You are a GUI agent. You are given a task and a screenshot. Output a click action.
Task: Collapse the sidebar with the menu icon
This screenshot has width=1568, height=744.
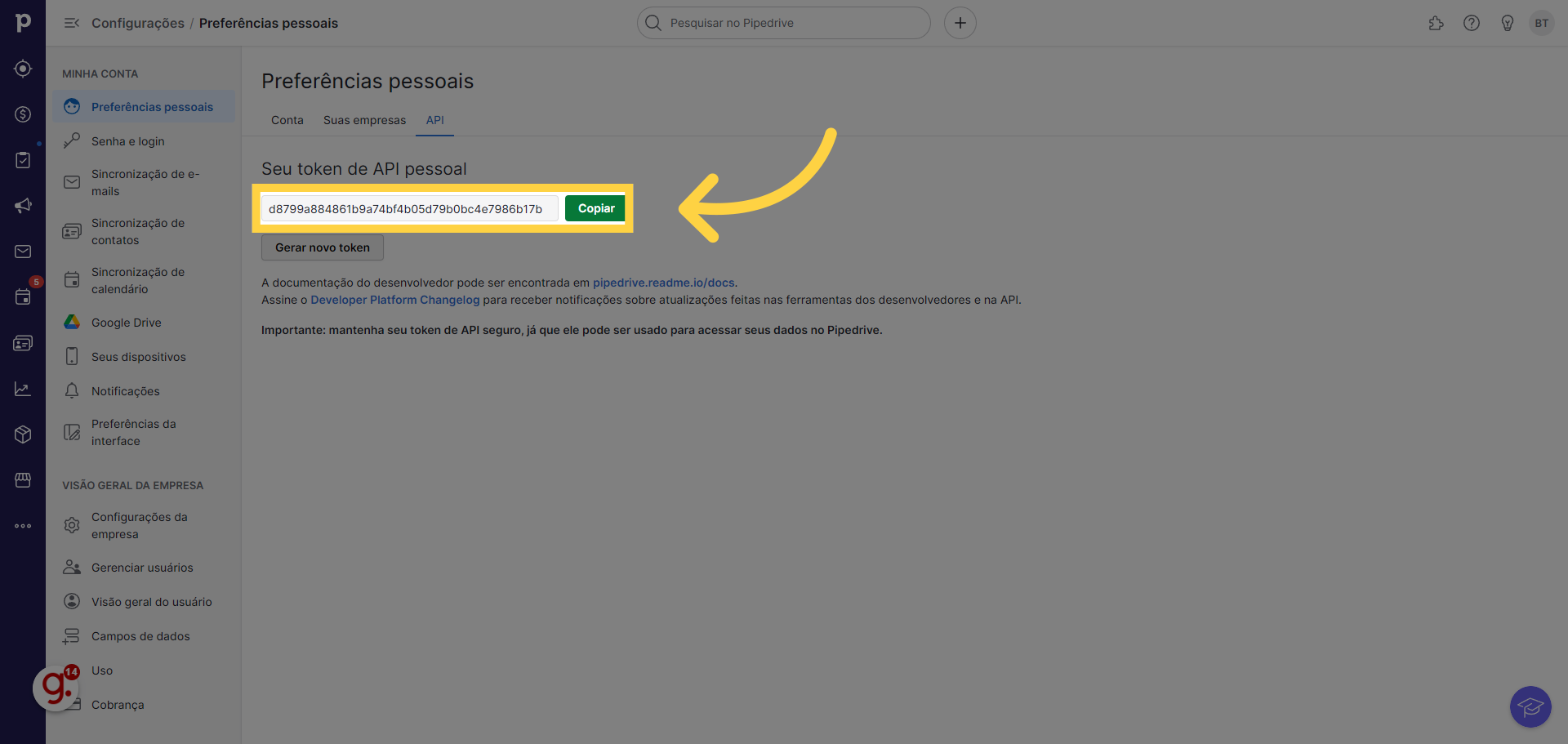point(72,23)
